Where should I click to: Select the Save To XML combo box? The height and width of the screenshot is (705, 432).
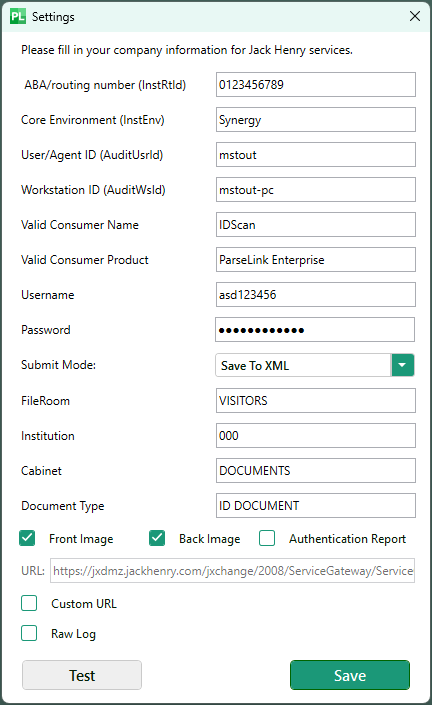pos(315,365)
